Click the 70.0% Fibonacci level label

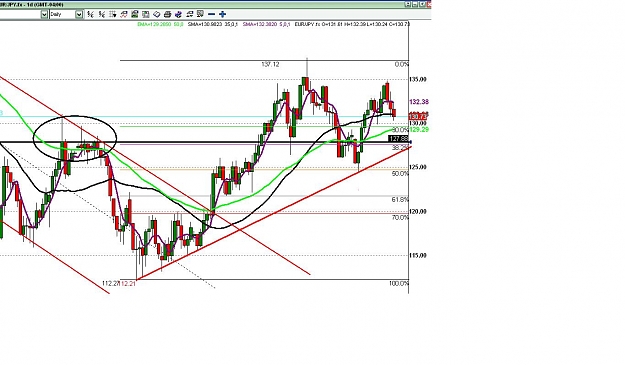point(400,218)
